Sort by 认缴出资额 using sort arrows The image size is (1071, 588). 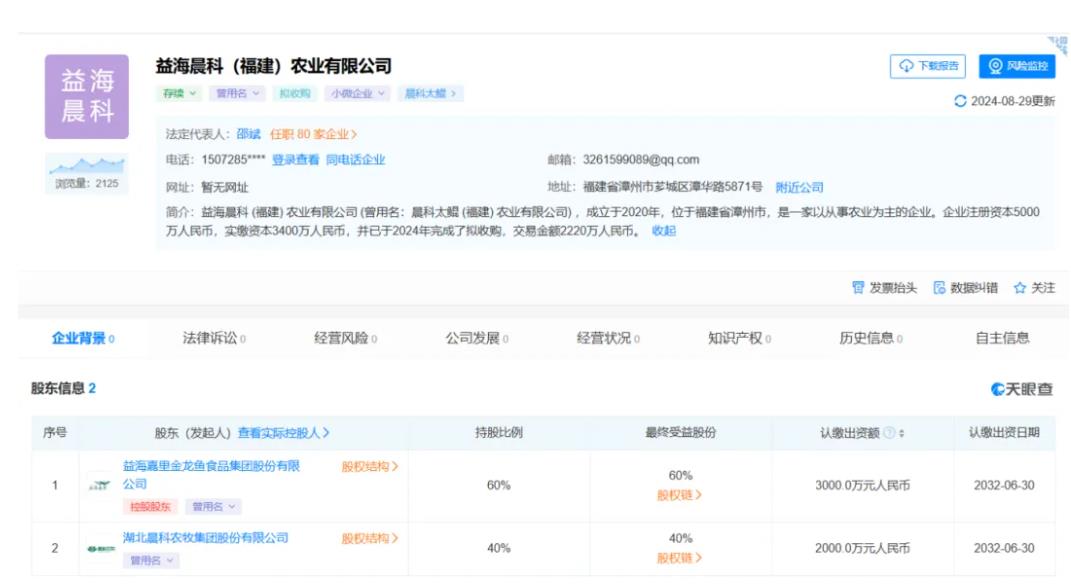902,433
